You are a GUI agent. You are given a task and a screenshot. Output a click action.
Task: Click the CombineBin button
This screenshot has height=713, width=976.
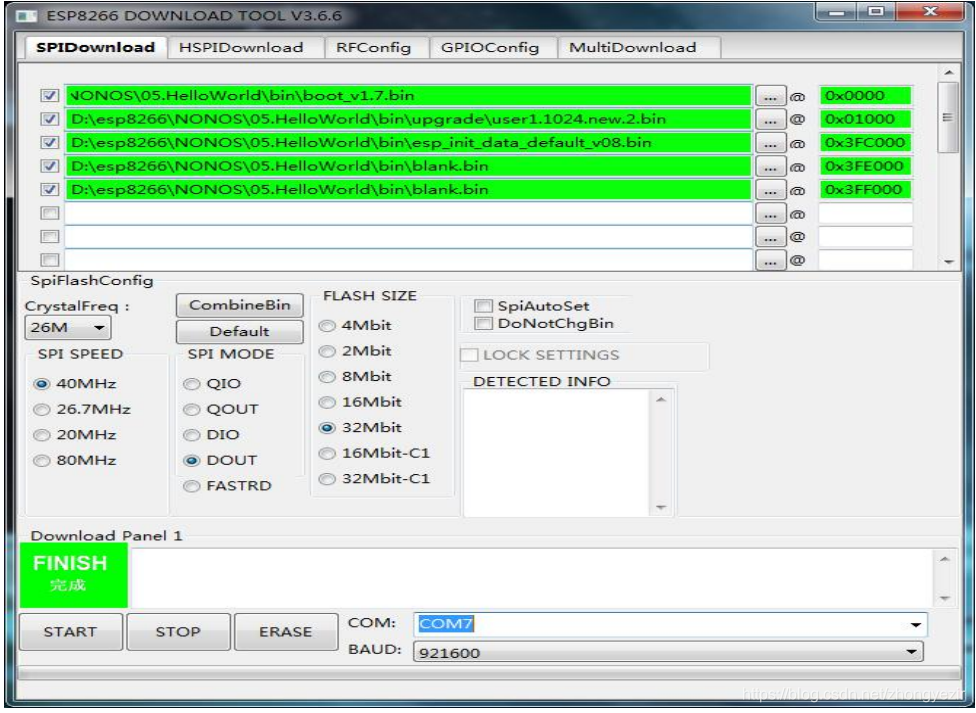240,306
